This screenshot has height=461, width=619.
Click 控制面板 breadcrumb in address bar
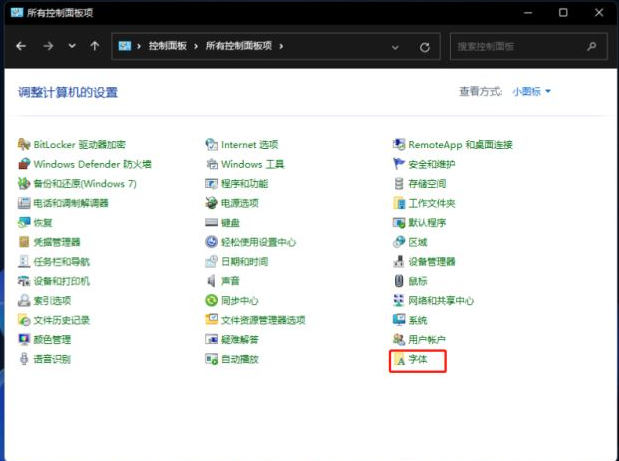(x=168, y=47)
